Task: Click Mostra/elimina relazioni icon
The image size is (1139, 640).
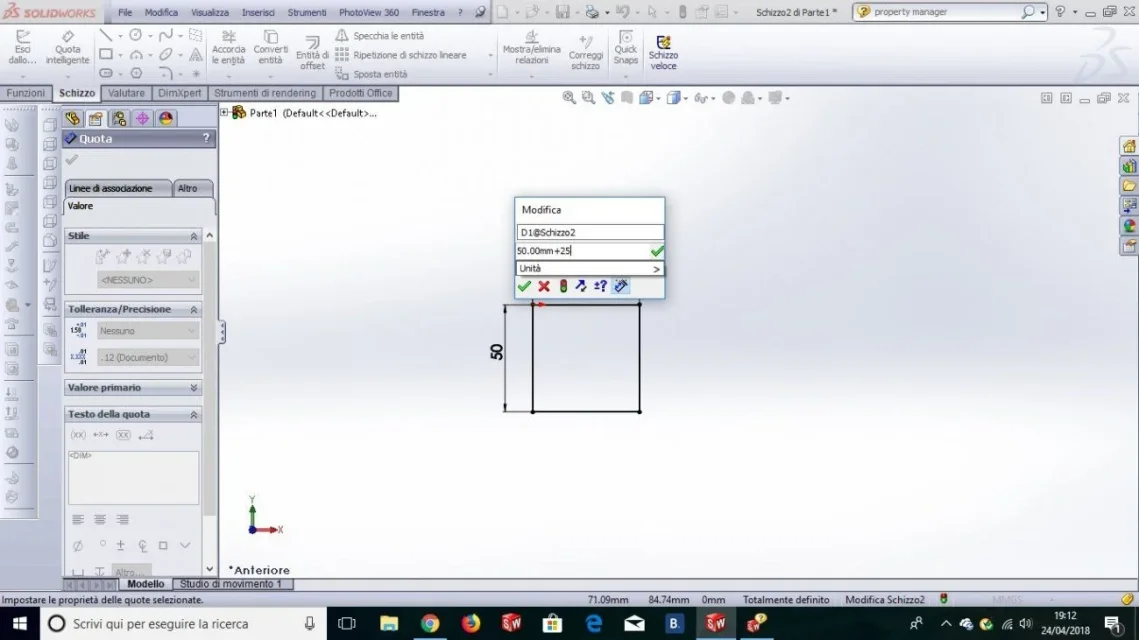Action: [x=532, y=47]
